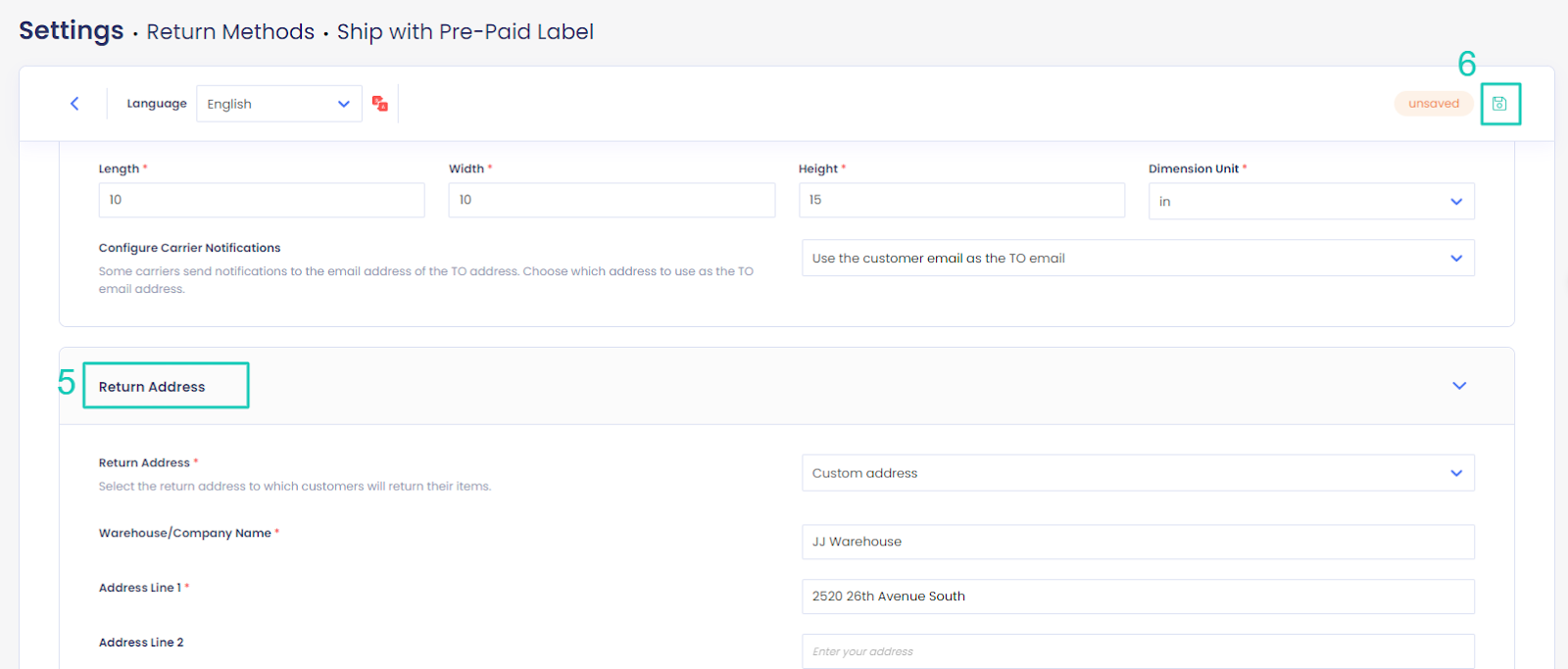Click the Language label
1568x669 pixels.
[157, 104]
